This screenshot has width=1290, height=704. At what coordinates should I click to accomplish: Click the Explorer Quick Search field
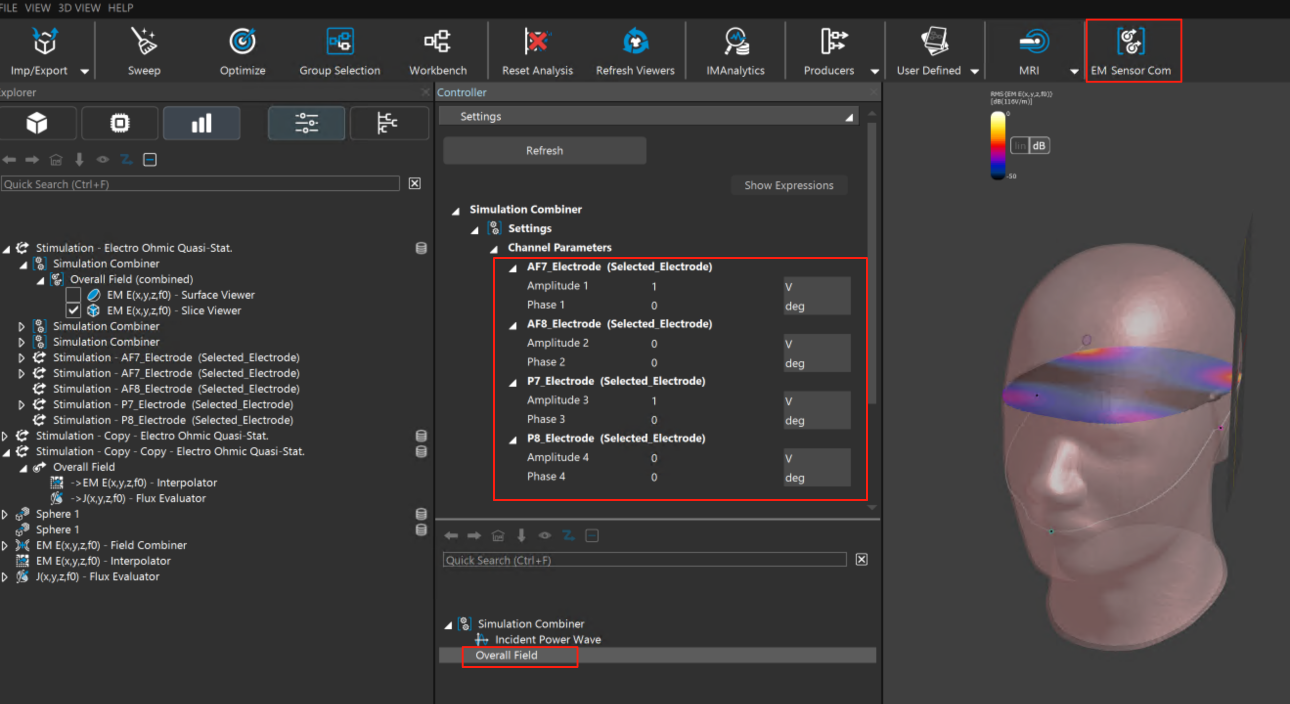pyautogui.click(x=200, y=184)
